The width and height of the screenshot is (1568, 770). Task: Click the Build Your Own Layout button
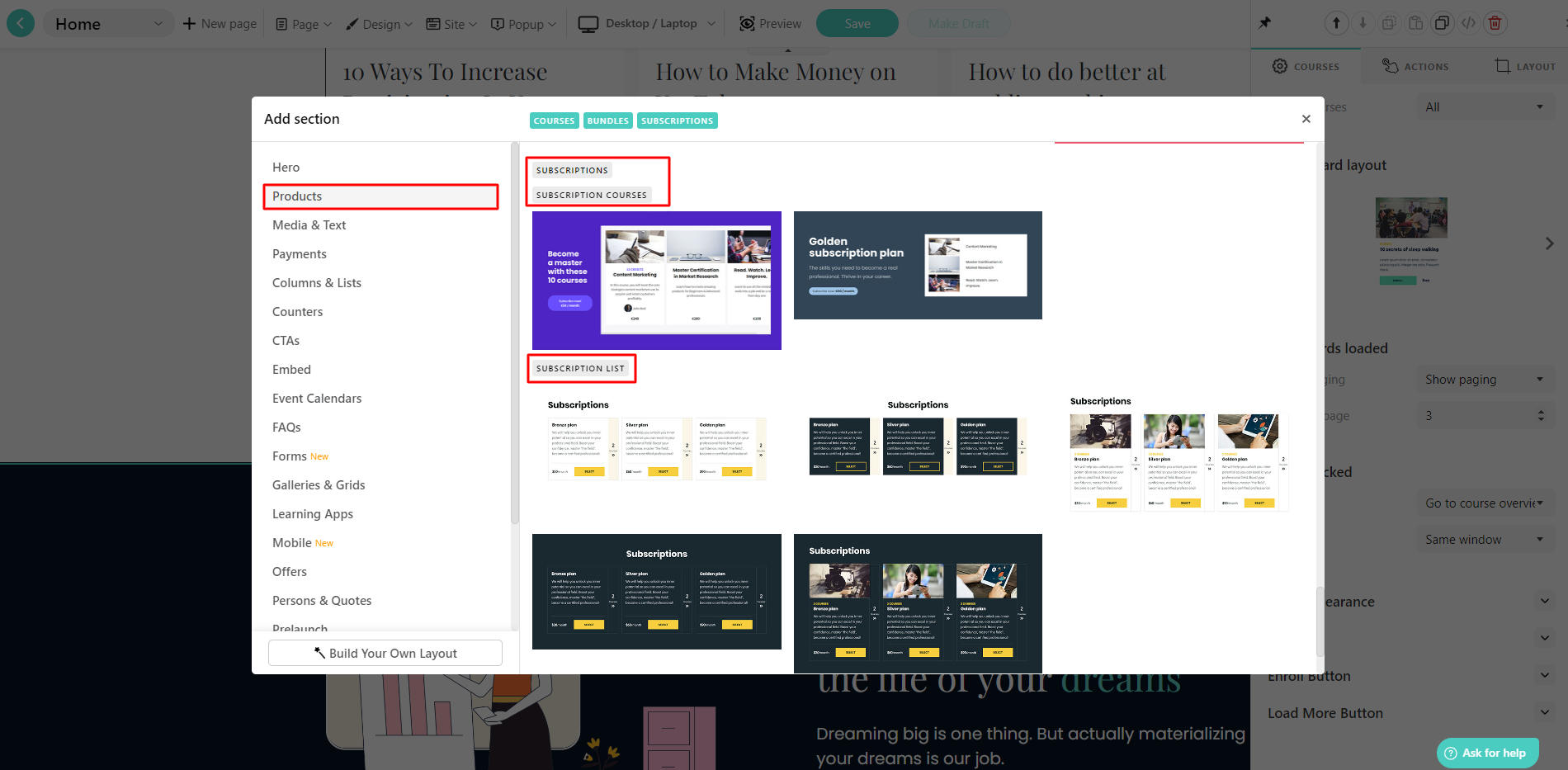click(x=385, y=653)
